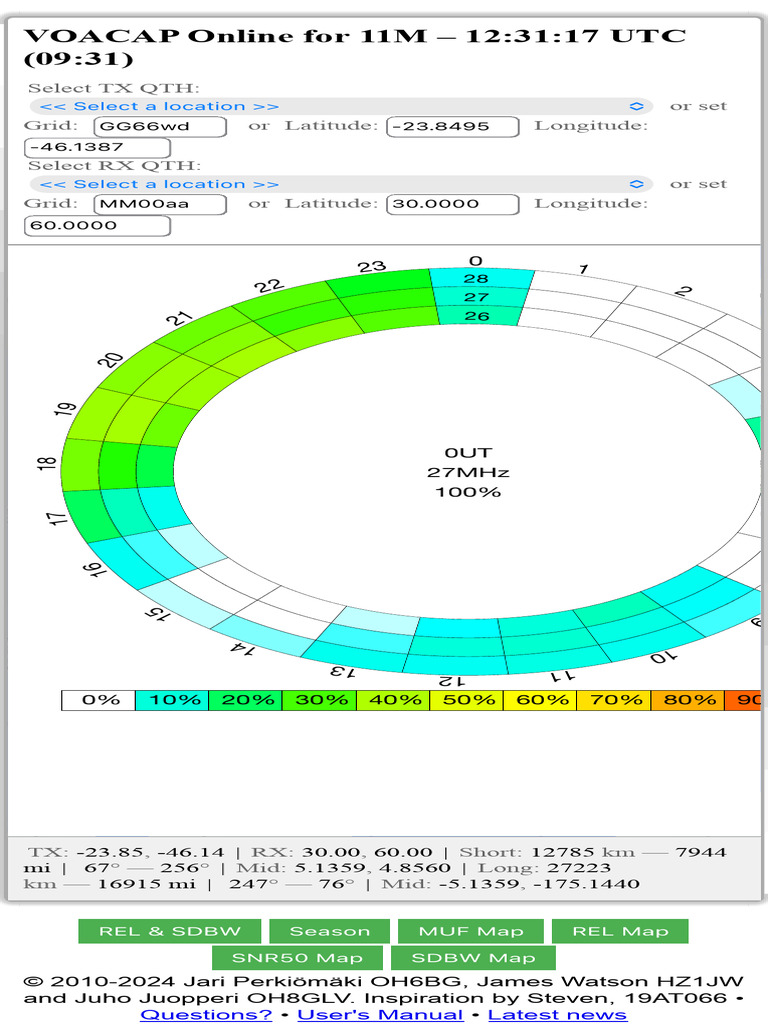Open the User's Manual link
Screen dimensions: 768x1024
[380, 1014]
